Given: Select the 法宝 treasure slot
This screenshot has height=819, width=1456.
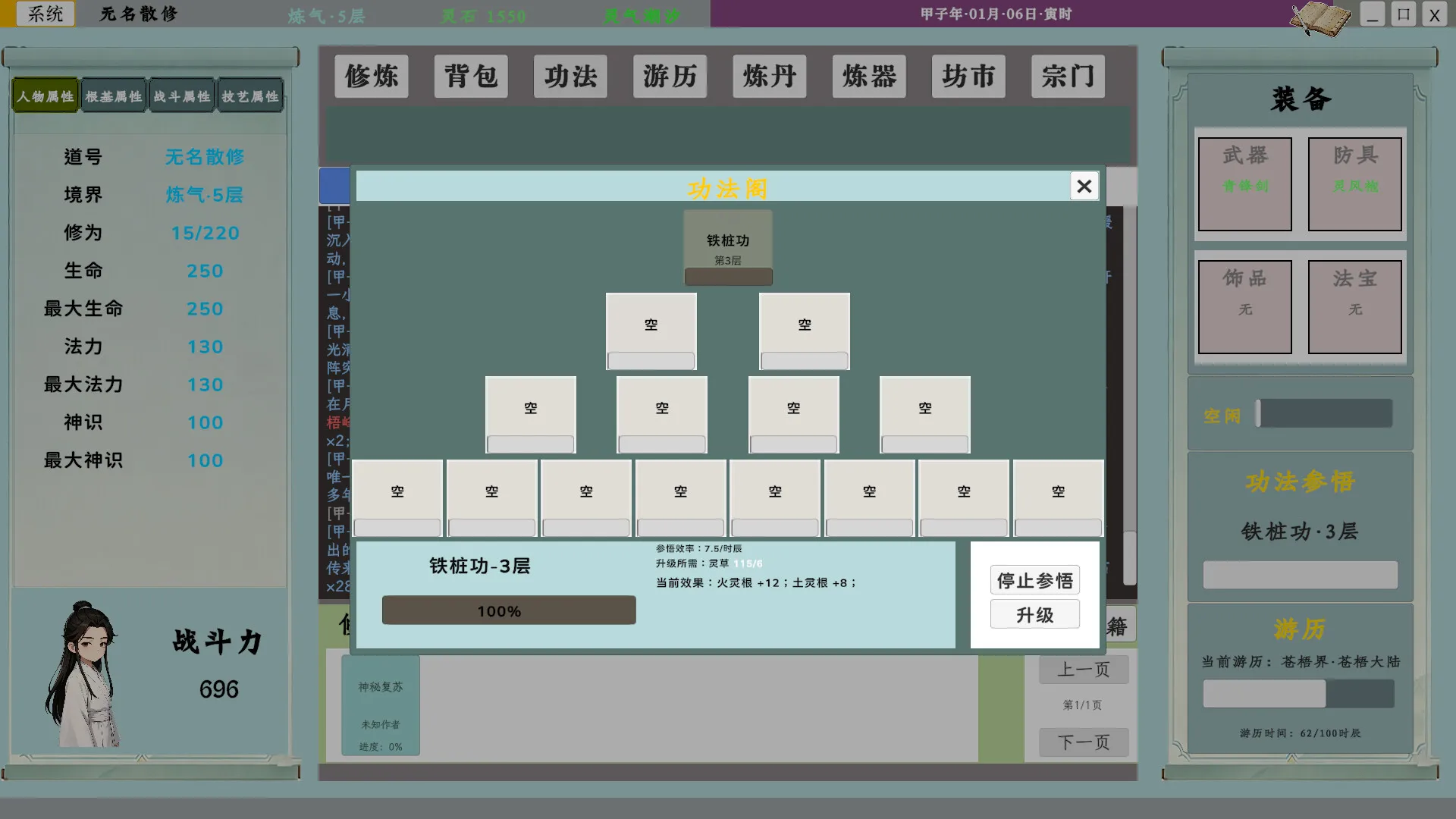Looking at the screenshot, I should coord(1355,307).
